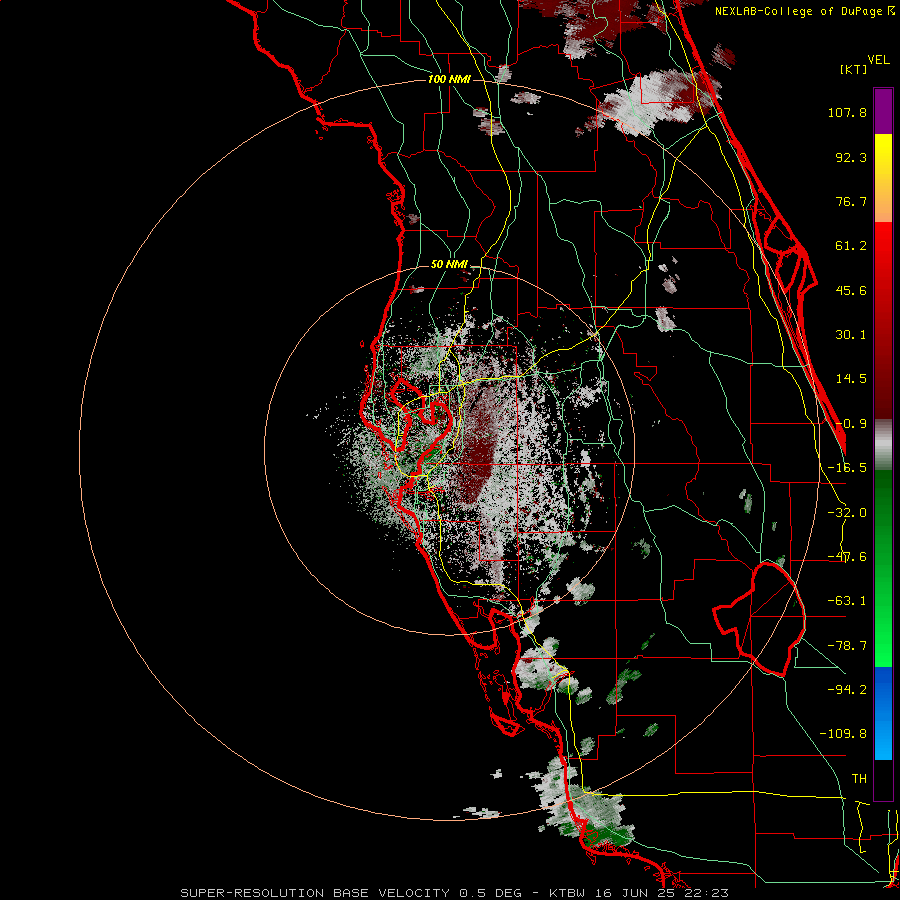Click the 107.8 velocity scale value

(847, 112)
